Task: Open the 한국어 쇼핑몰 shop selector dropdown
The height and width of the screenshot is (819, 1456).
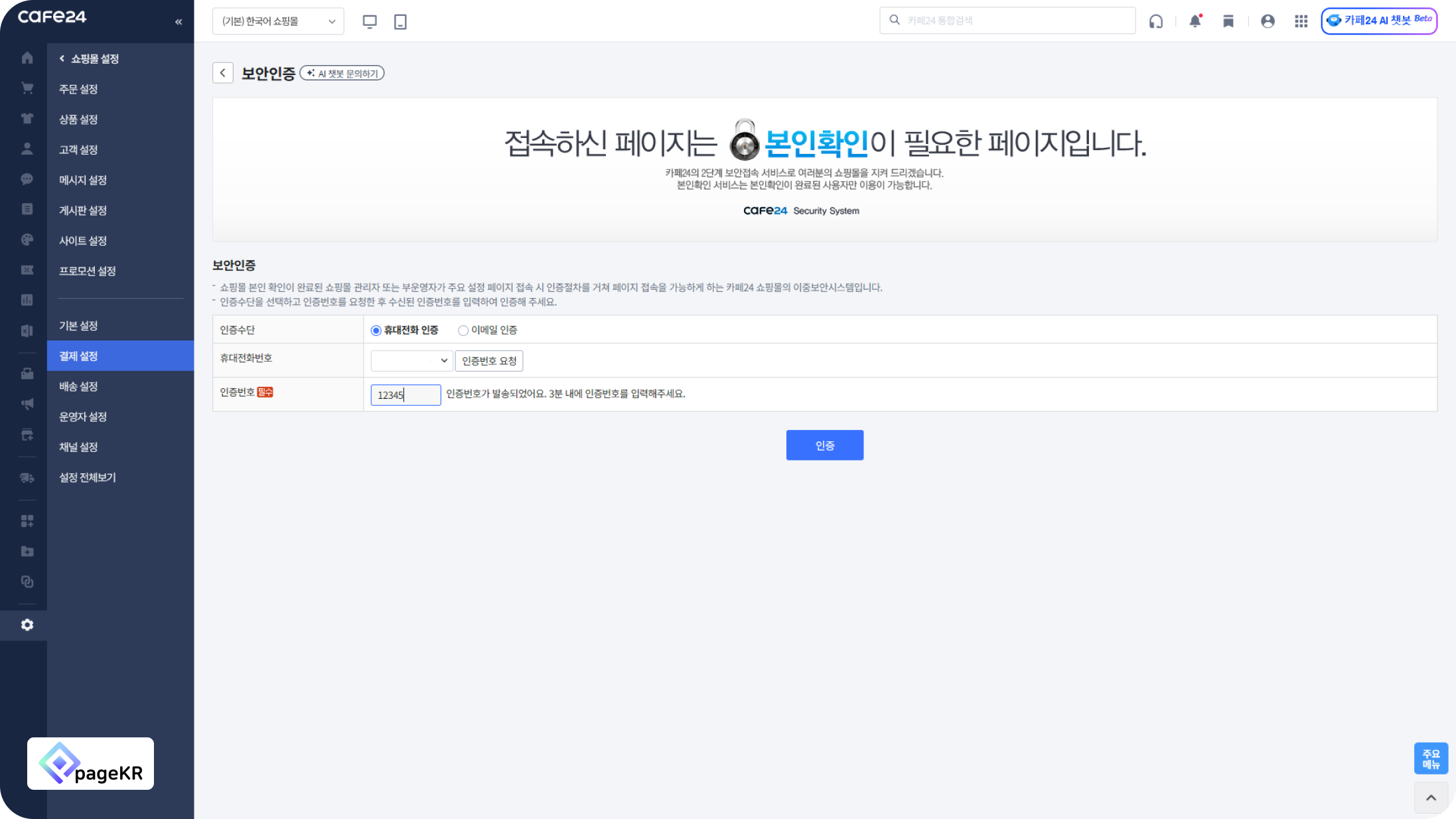Action: (278, 21)
